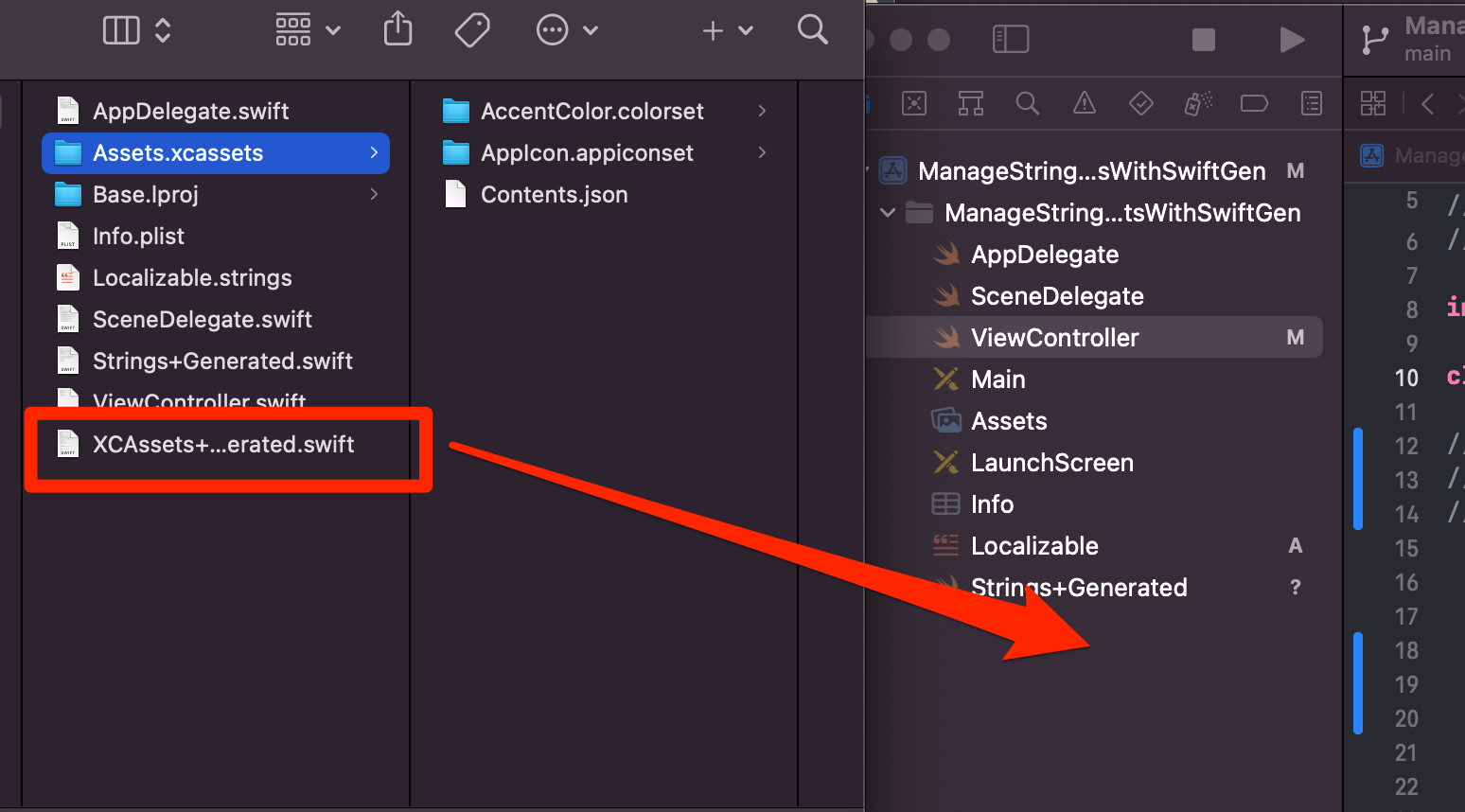
Task: Run the Xcode project
Action: click(x=1292, y=39)
